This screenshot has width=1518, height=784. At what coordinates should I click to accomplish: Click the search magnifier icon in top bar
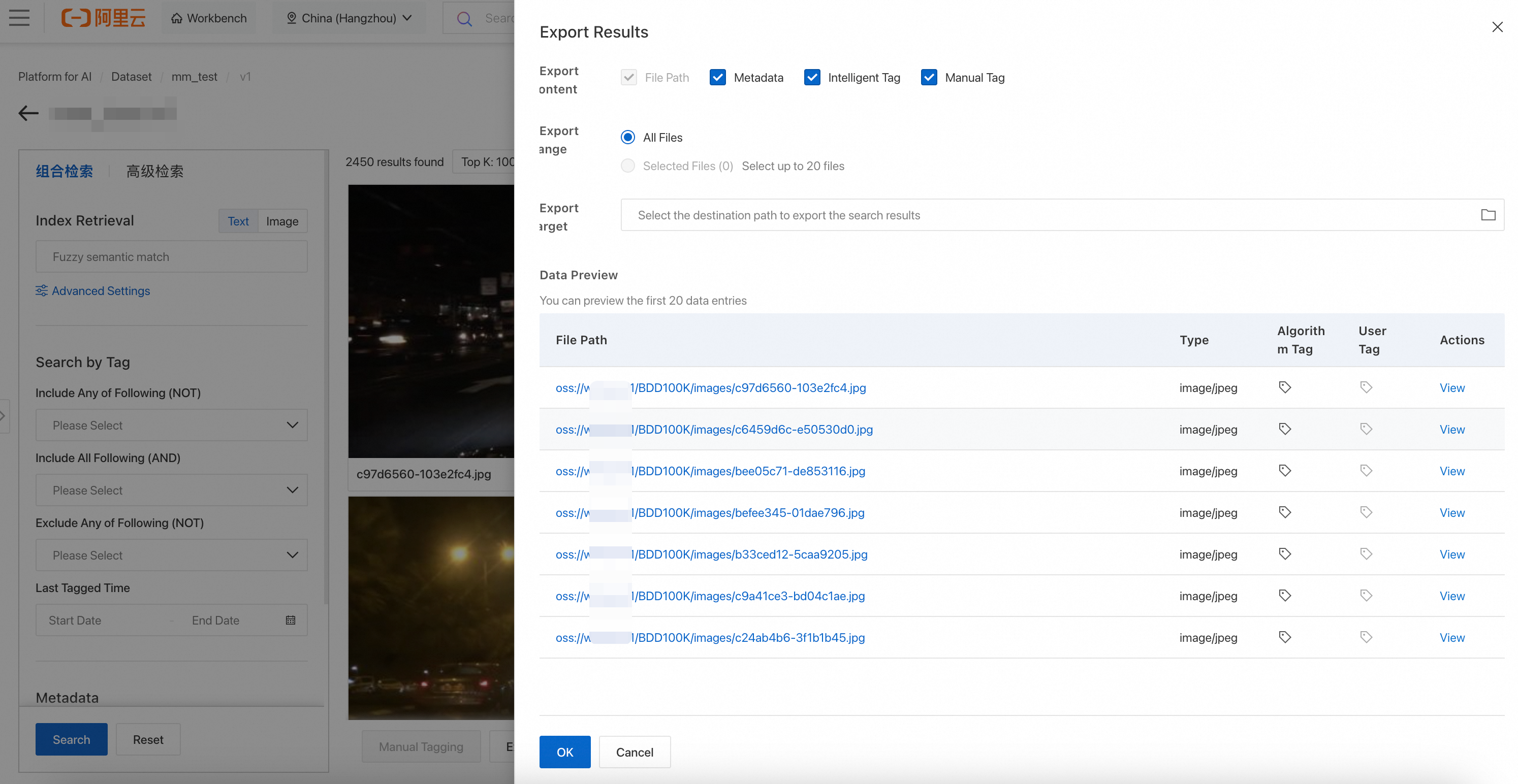coord(464,18)
